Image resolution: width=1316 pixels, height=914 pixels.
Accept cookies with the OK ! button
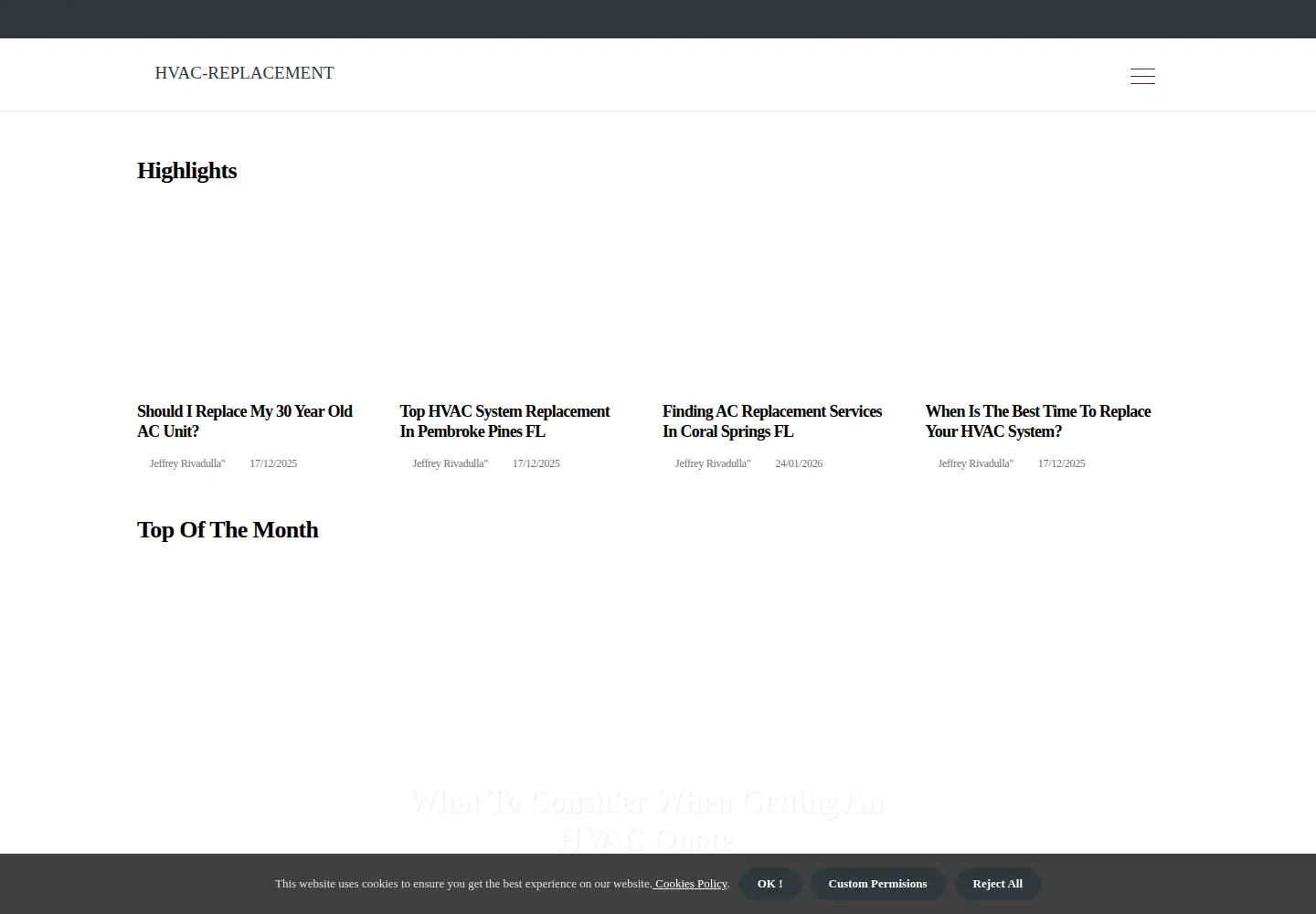click(769, 884)
